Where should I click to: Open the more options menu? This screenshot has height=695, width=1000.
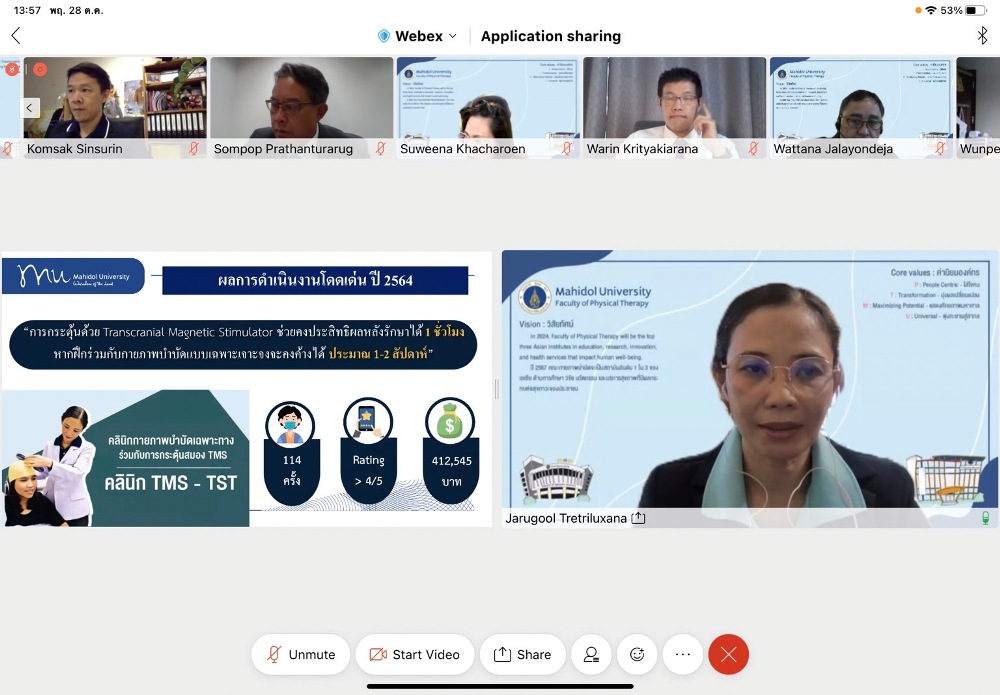click(x=683, y=654)
